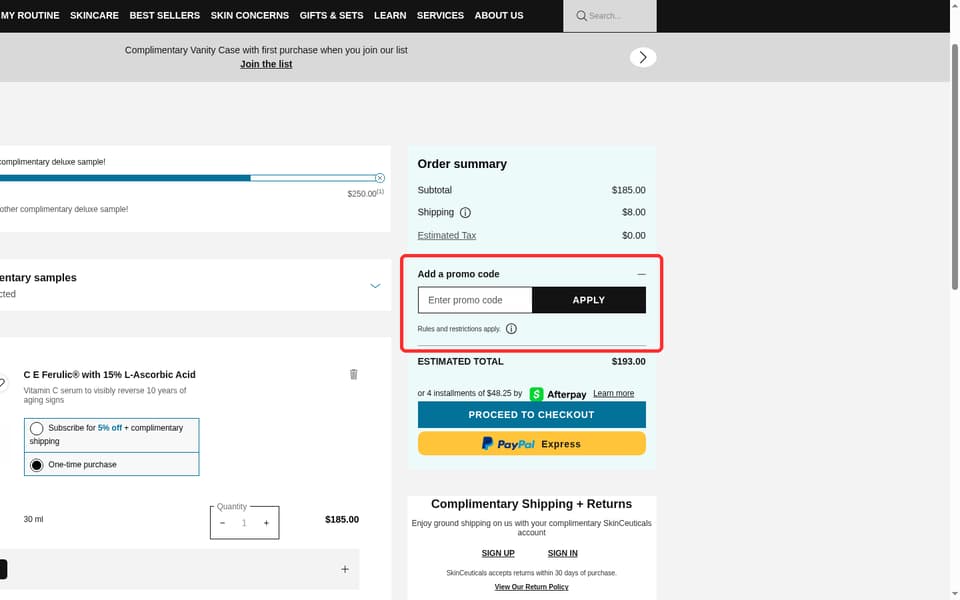
Task: Click the Search input field
Action: click(610, 16)
